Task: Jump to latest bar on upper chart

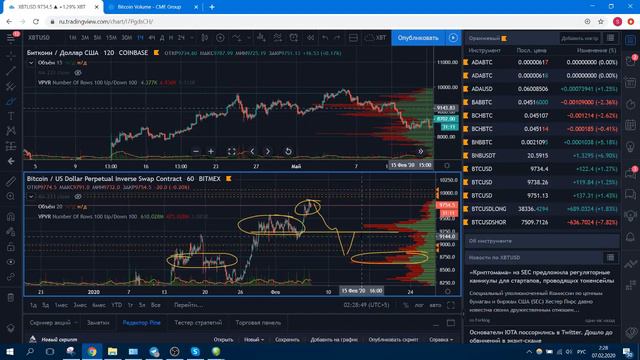Action: pyautogui.click(x=420, y=151)
